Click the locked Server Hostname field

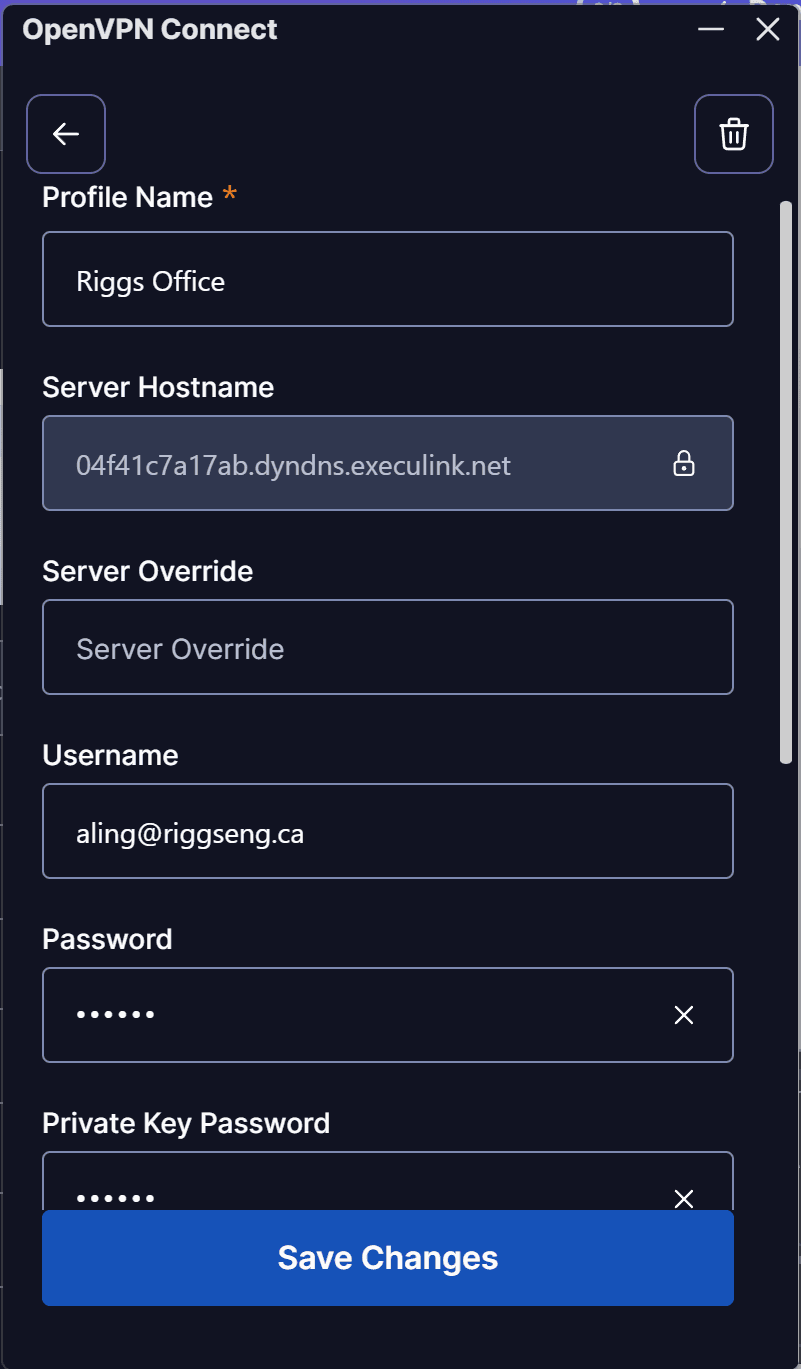[388, 463]
